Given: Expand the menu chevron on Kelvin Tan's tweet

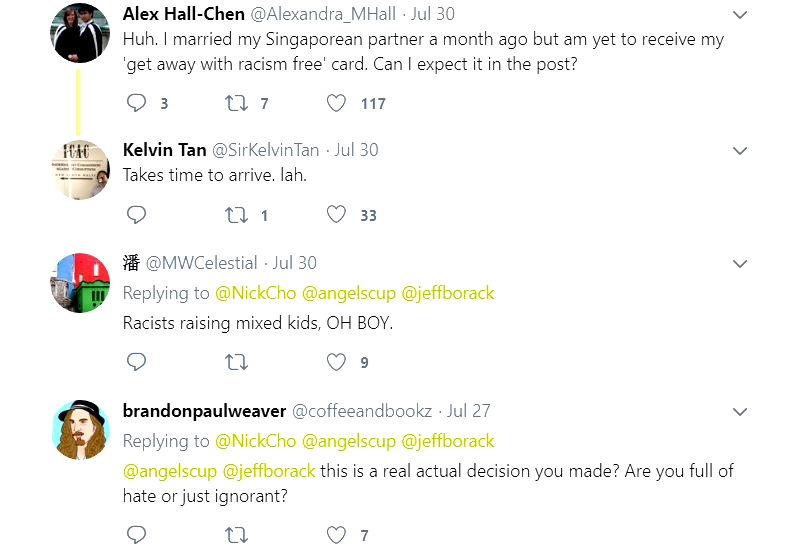Looking at the screenshot, I should (x=740, y=151).
